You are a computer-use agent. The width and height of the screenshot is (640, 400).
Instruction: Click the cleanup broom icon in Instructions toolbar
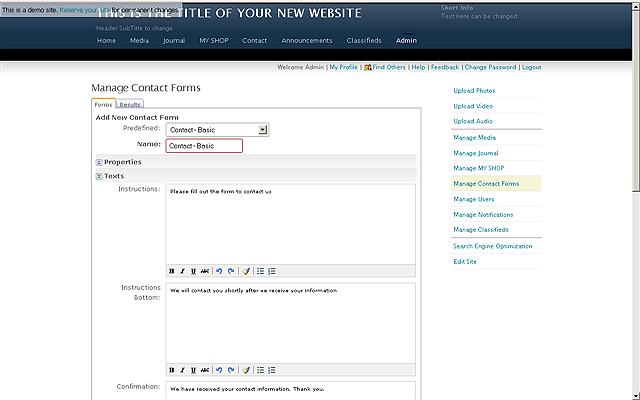(x=245, y=271)
